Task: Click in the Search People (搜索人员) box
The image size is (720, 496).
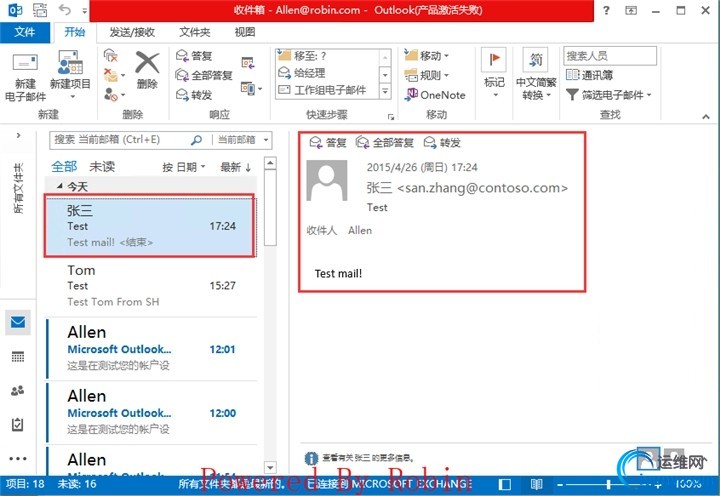Action: (x=610, y=56)
